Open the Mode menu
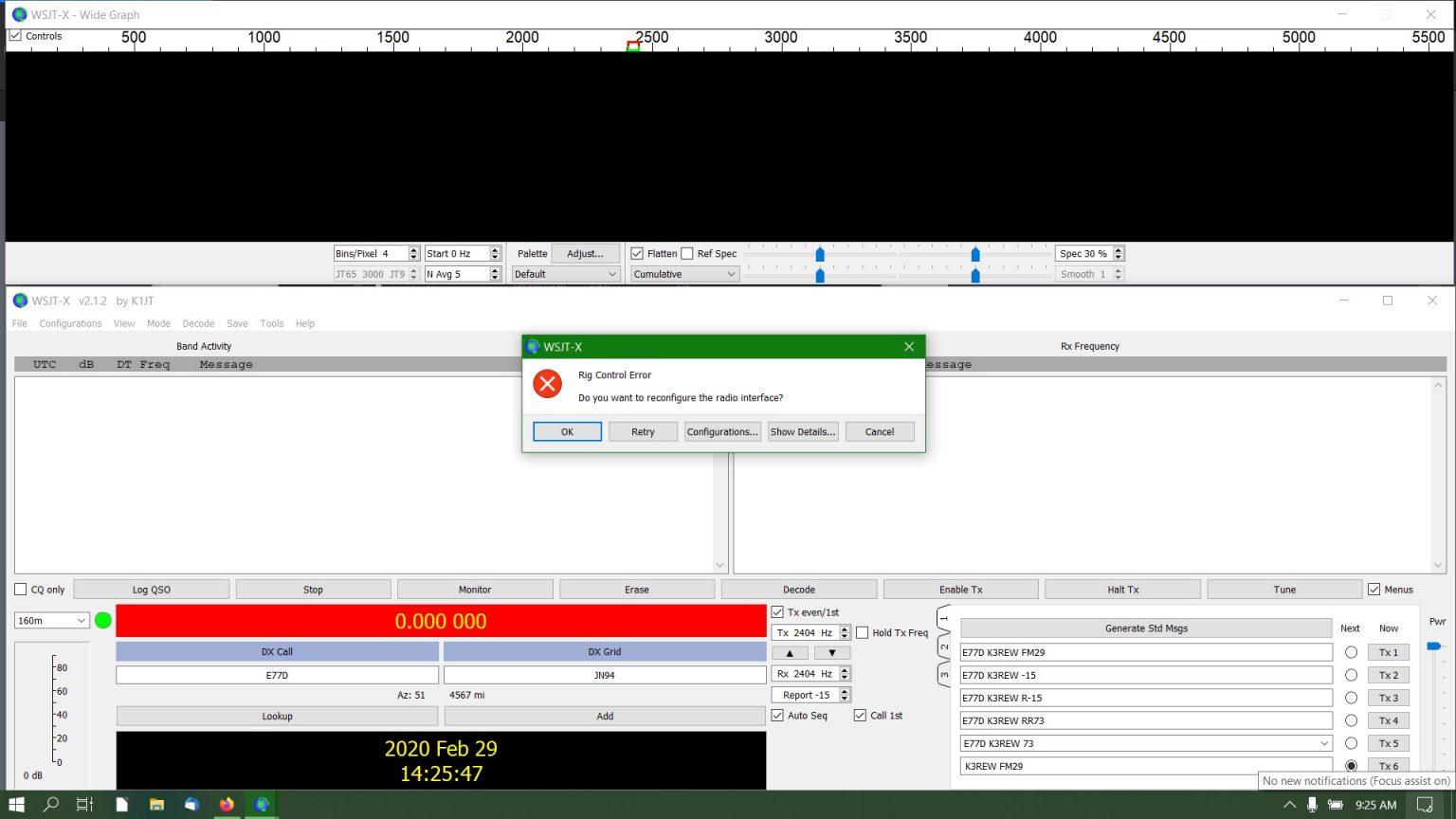Image resolution: width=1456 pixels, height=819 pixels. coord(158,323)
